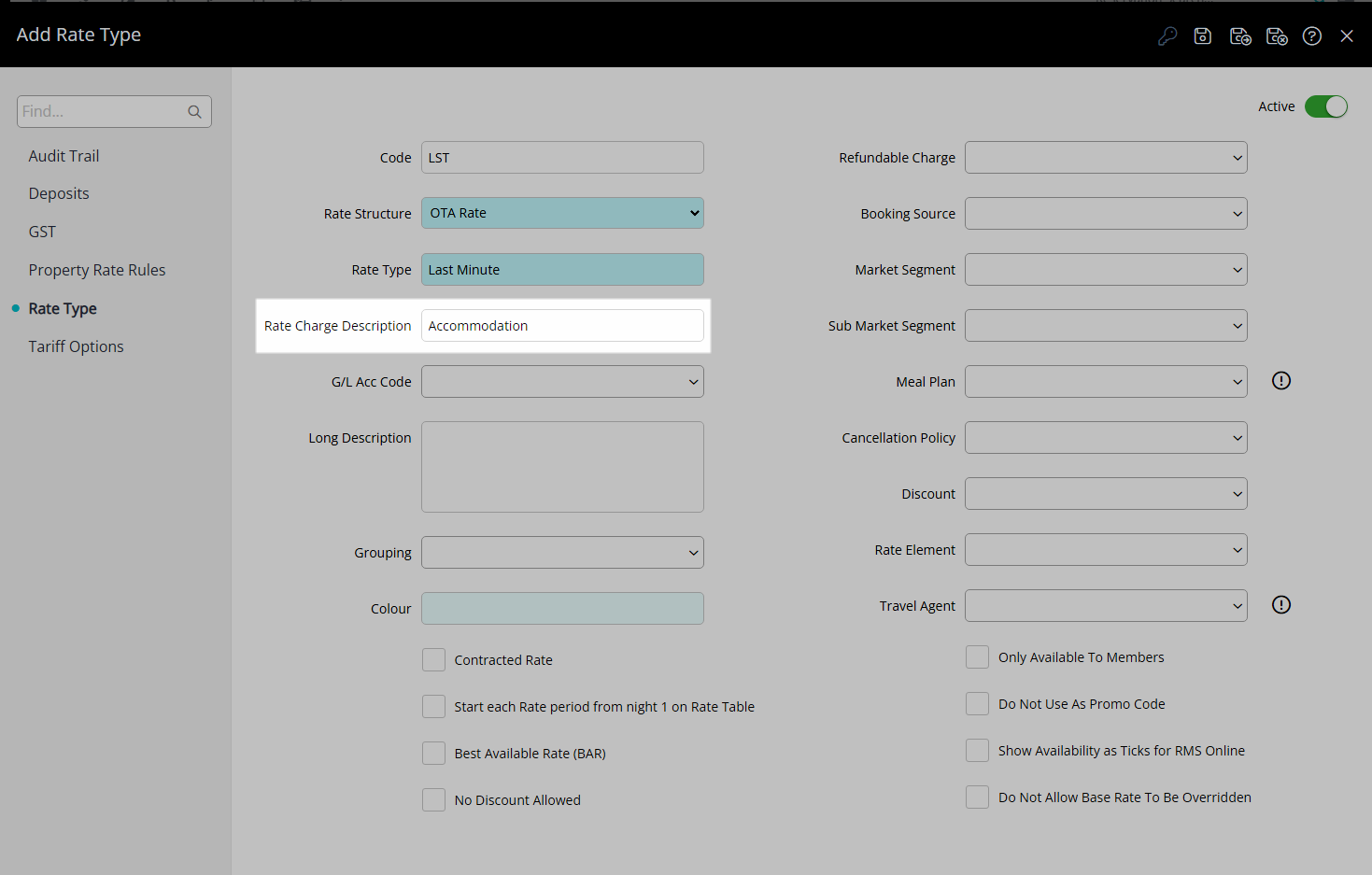The width and height of the screenshot is (1372, 875).
Task: Click the Long Description text area
Action: tap(562, 466)
